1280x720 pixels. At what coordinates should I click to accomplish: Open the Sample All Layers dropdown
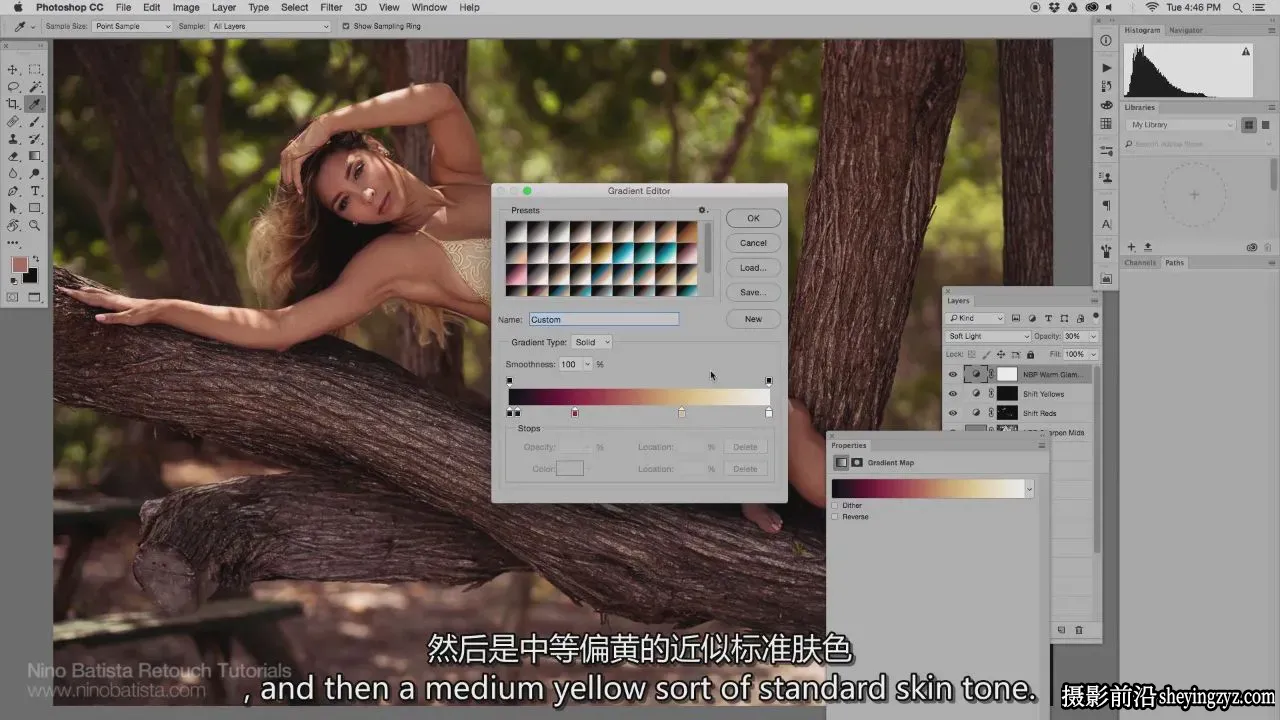click(x=270, y=26)
